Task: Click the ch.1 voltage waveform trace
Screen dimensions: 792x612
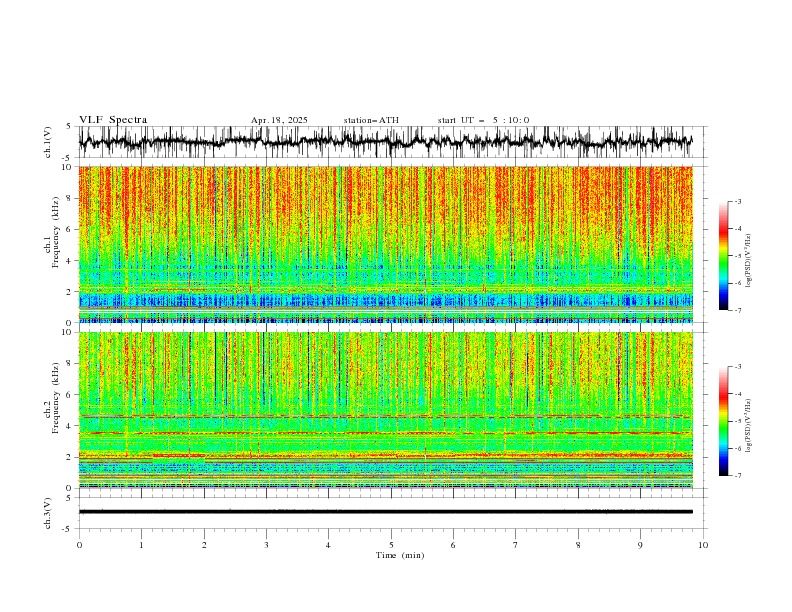Action: pyautogui.click(x=385, y=142)
